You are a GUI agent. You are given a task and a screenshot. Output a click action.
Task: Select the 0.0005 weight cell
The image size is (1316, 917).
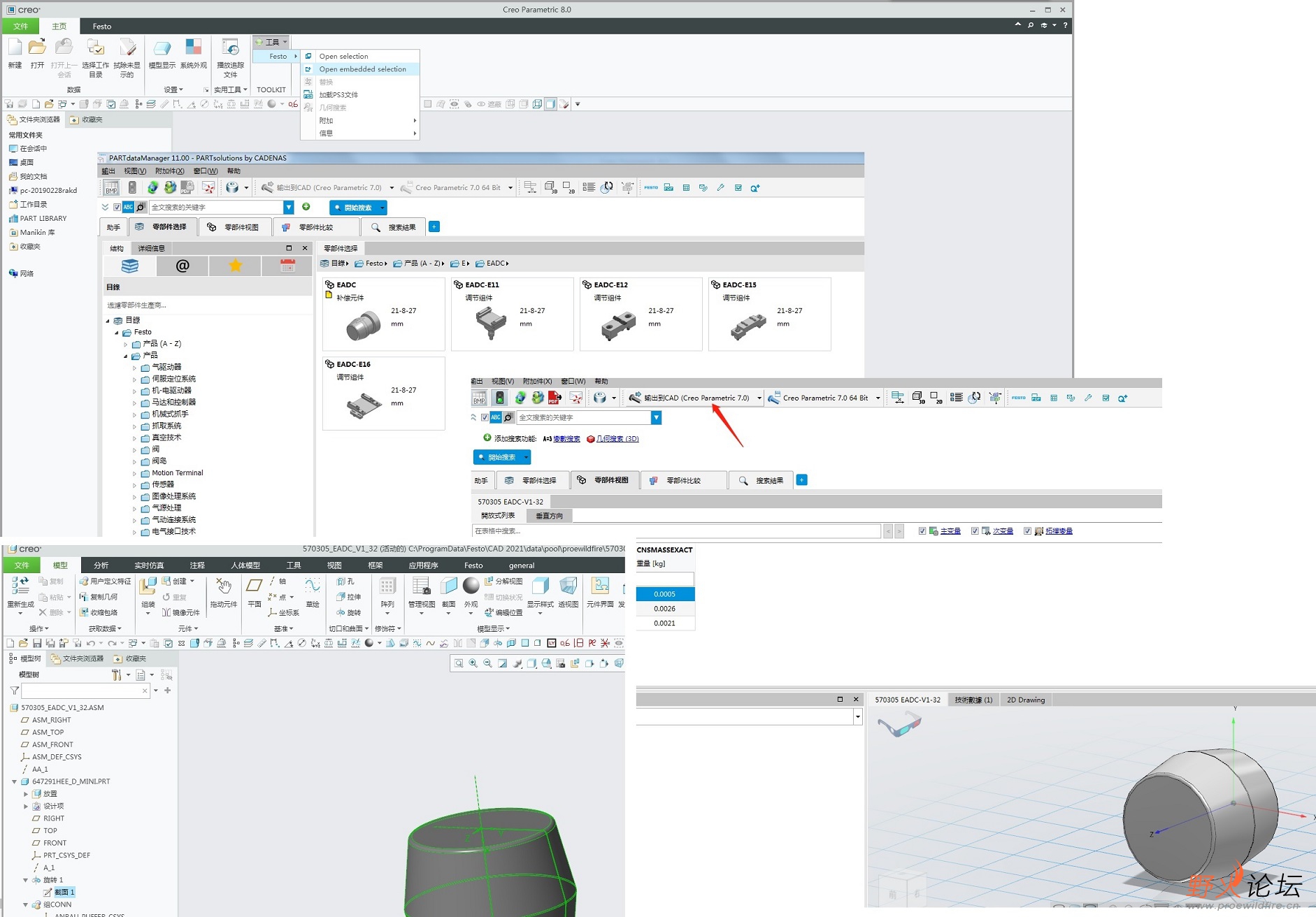pos(665,594)
